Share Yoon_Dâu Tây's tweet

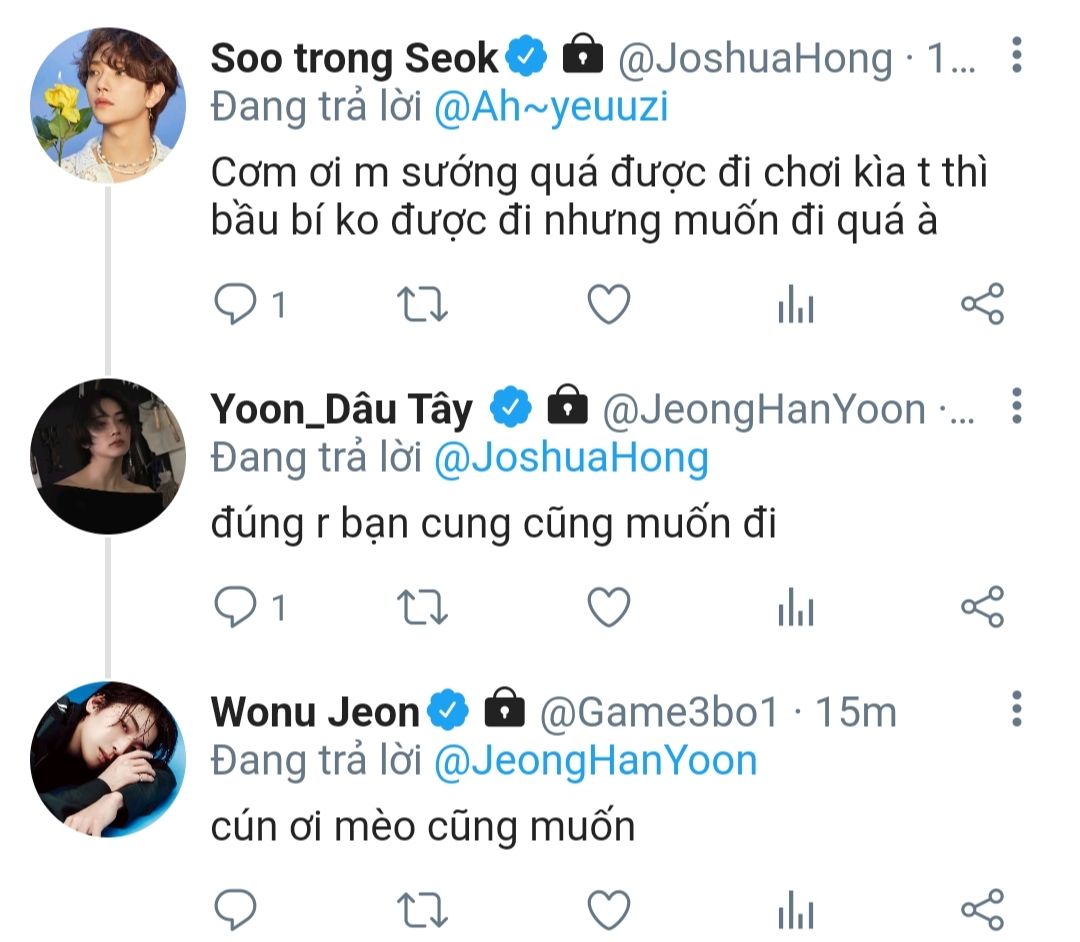pyautogui.click(x=982, y=607)
